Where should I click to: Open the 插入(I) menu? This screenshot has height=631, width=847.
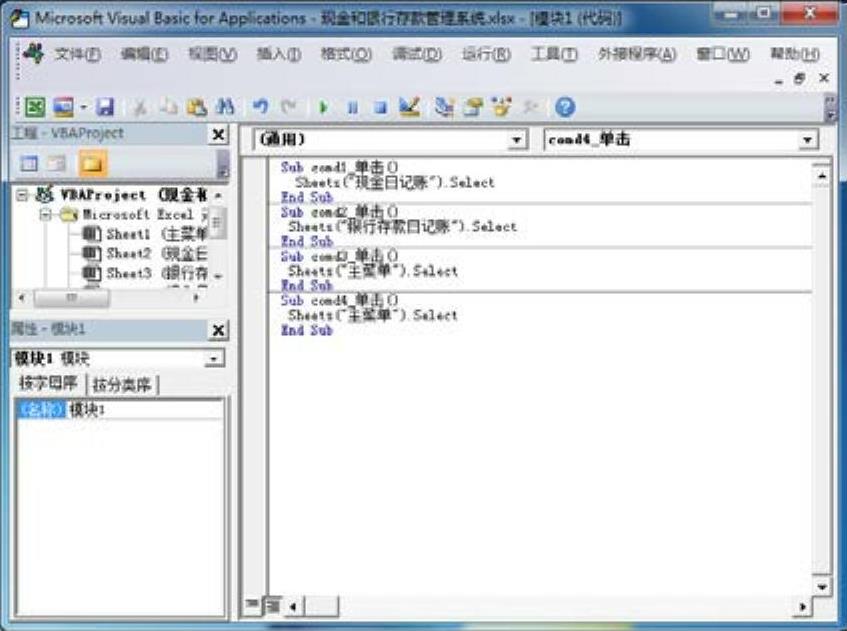coord(279,54)
